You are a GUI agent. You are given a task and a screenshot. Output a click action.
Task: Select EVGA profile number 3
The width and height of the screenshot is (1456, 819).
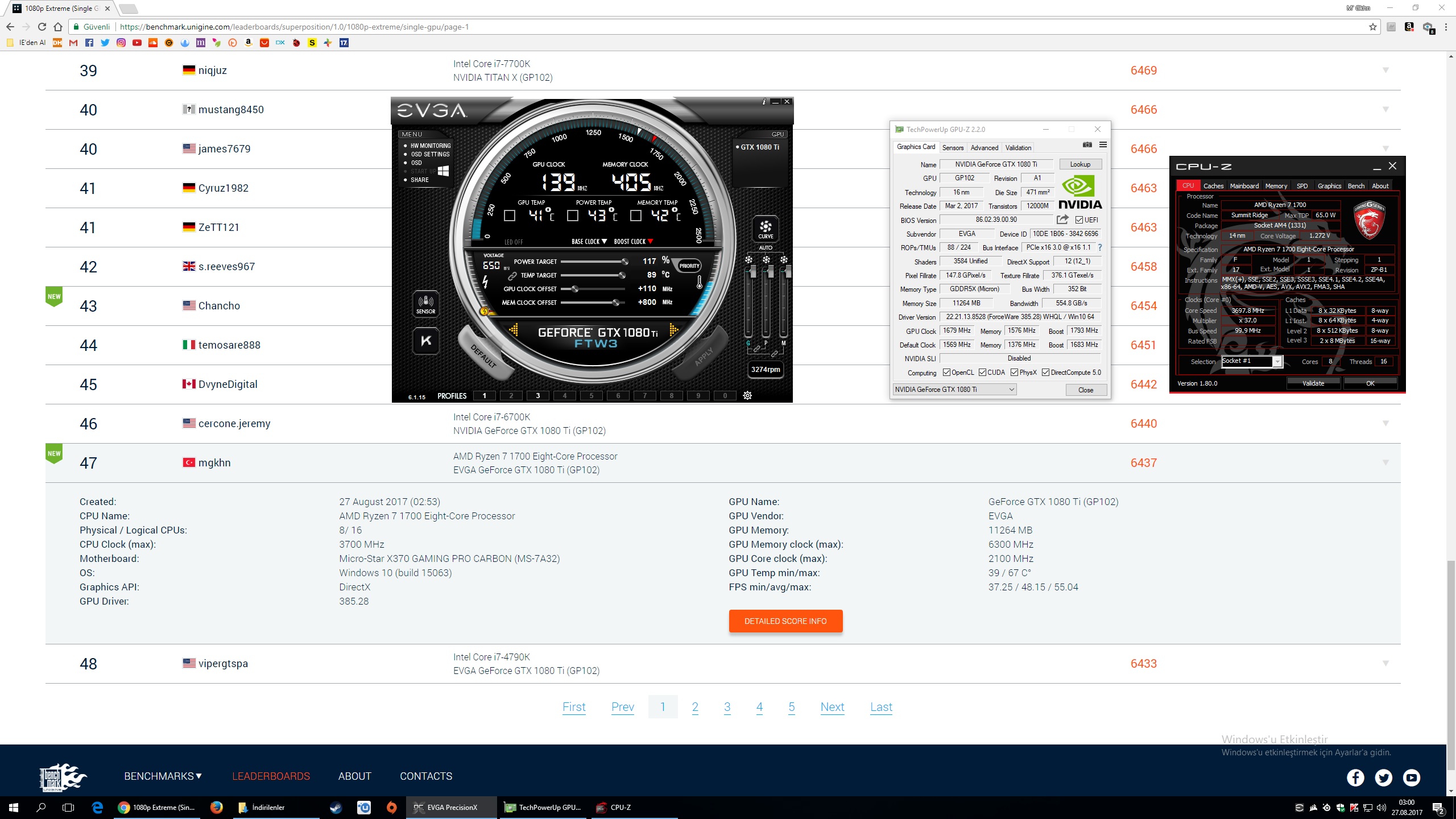537,396
